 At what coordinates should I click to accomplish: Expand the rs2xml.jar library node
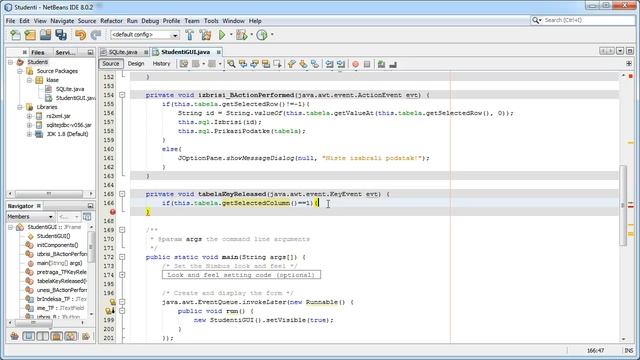[29, 116]
